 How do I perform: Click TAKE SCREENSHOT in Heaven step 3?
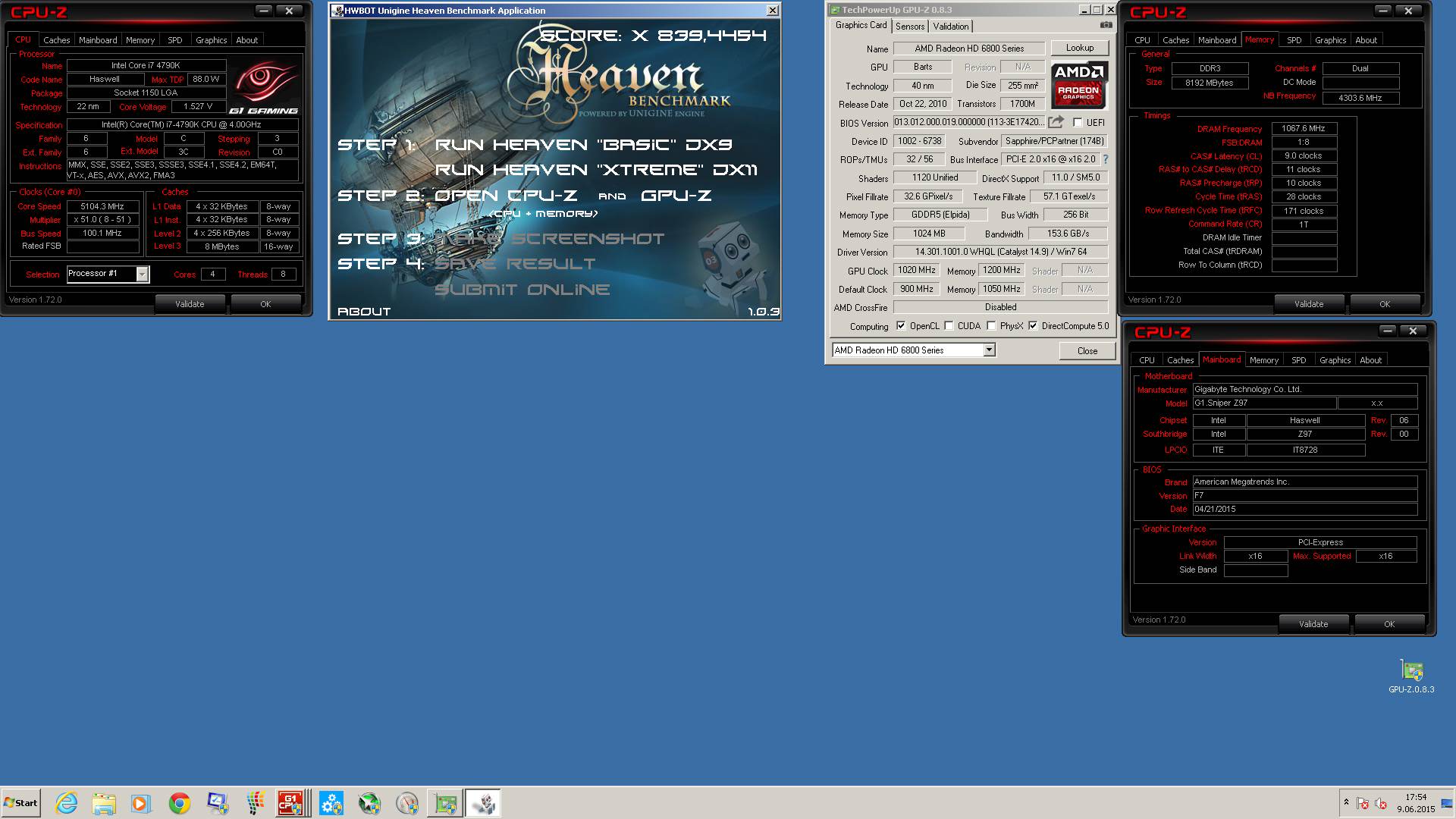pyautogui.click(x=549, y=239)
